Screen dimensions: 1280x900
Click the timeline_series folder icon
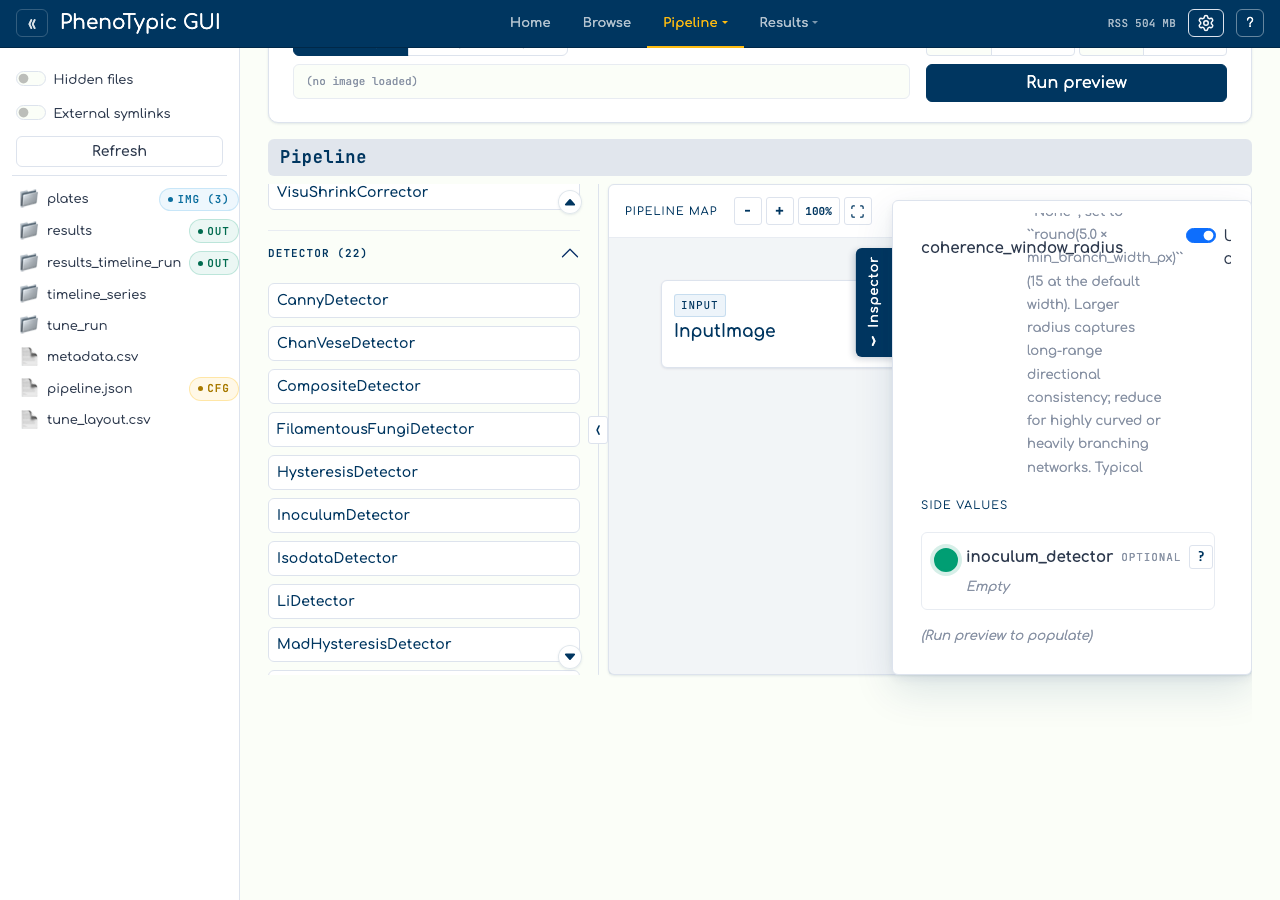(29, 294)
